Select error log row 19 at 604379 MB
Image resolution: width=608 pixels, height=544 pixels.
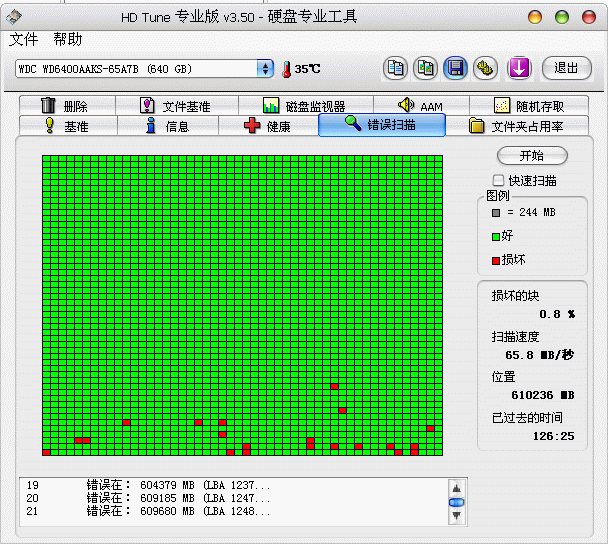pos(233,485)
